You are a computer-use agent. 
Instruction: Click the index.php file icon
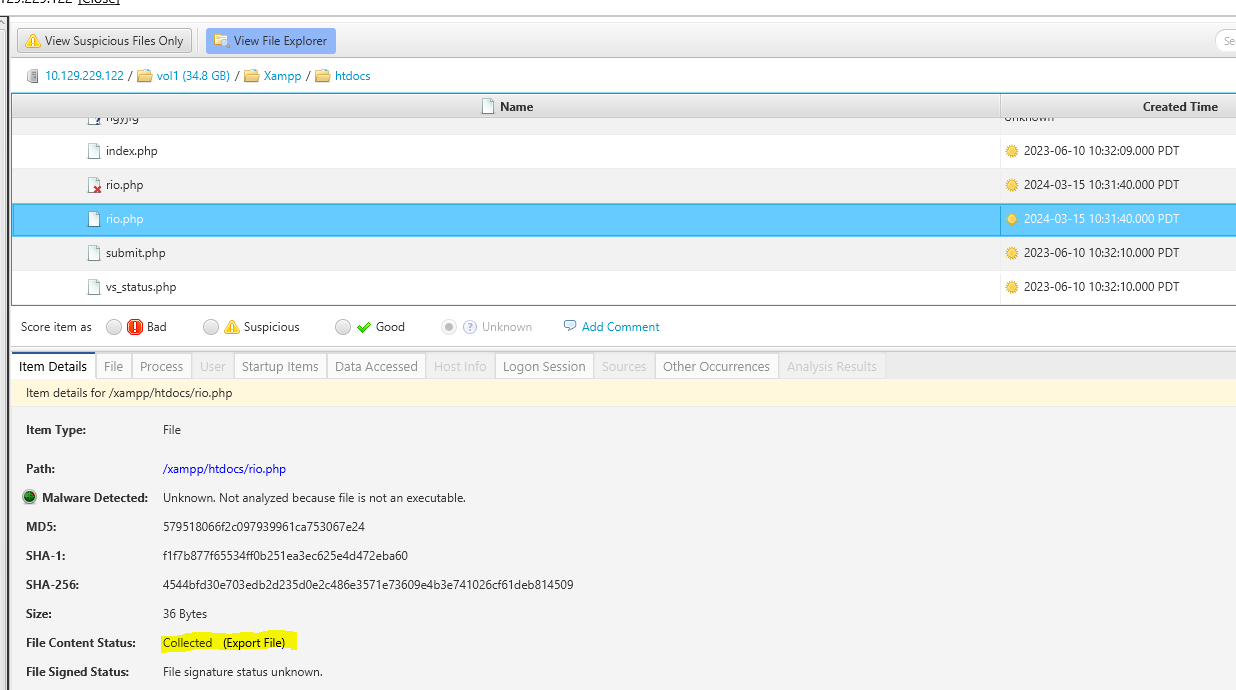[x=94, y=152]
